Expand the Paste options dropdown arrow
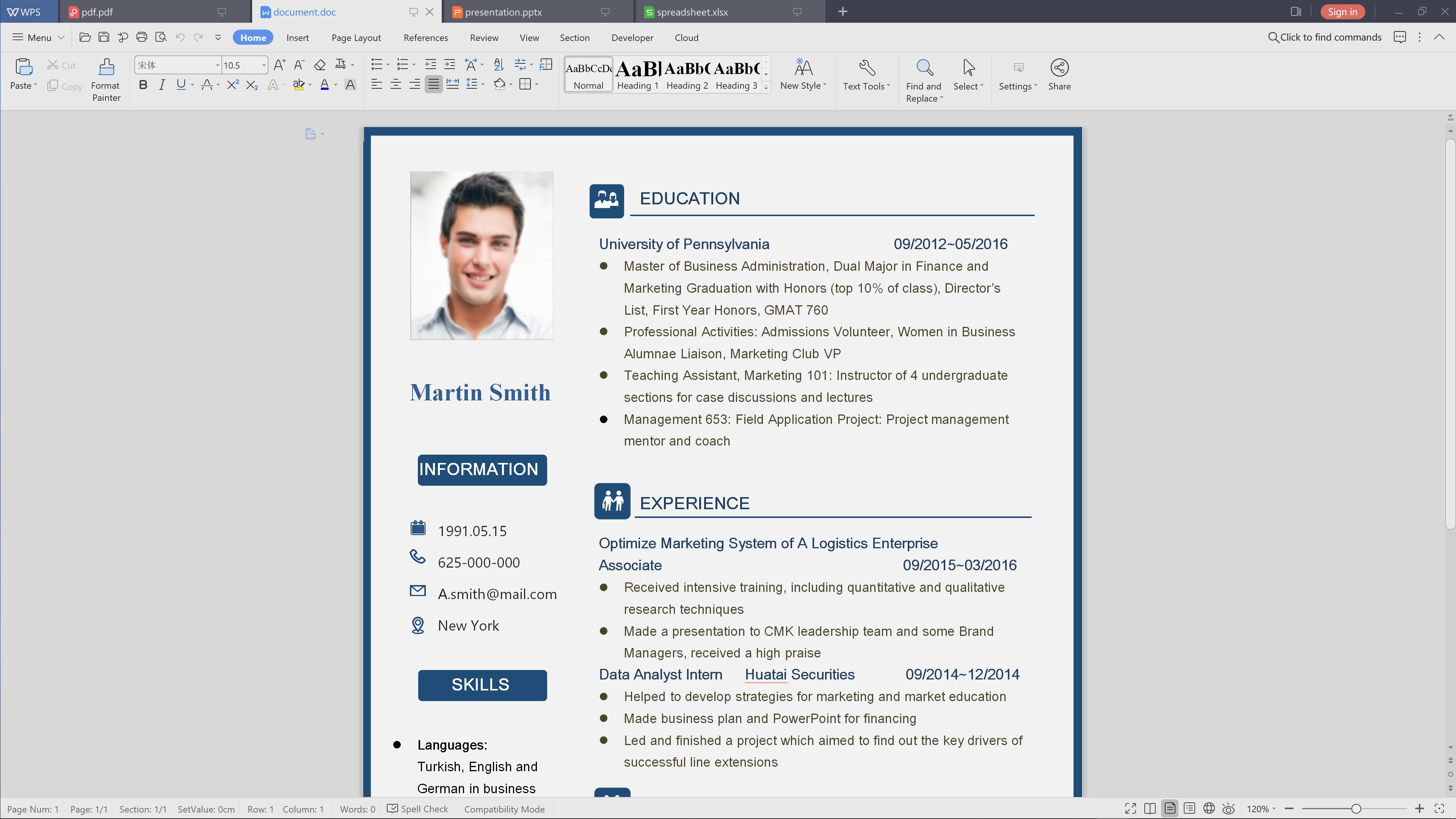Image resolution: width=1456 pixels, height=819 pixels. (35, 85)
